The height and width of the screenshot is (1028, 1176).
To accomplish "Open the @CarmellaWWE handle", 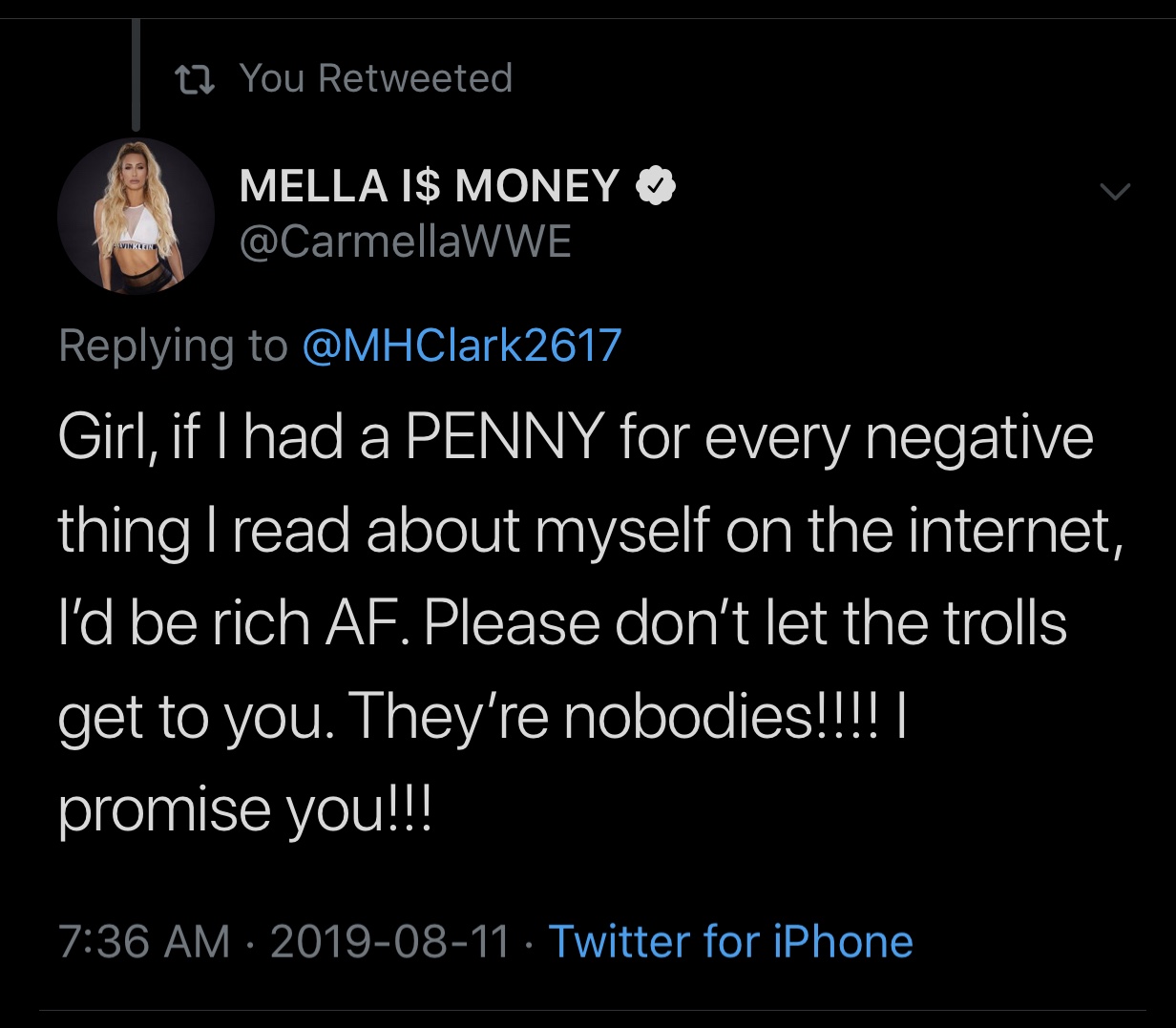I will click(405, 241).
